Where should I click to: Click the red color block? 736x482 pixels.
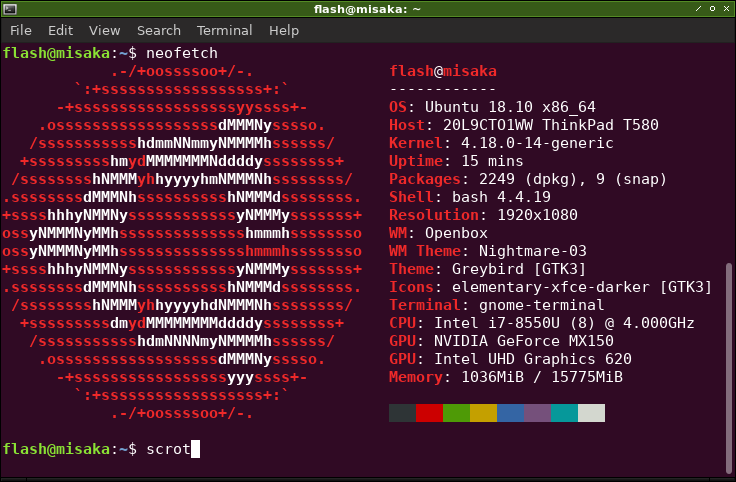point(429,413)
